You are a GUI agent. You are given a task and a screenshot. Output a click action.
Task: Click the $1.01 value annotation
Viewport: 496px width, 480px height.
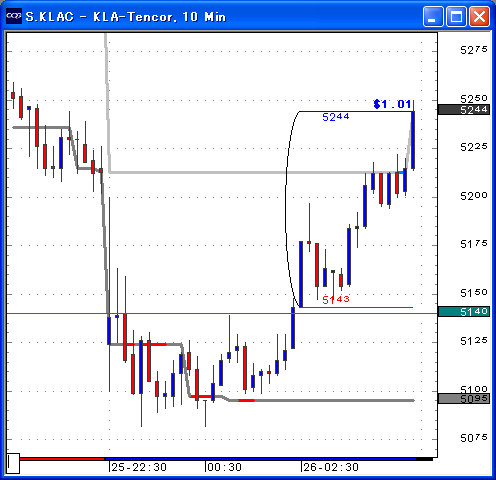click(392, 104)
